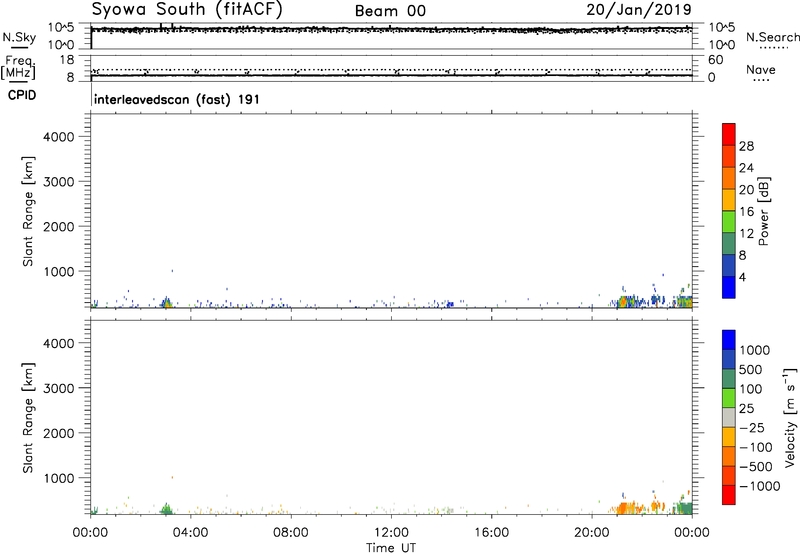Click the 'Time UT' axis label
Image resolution: width=800 pixels, height=554 pixels.
pyautogui.click(x=391, y=548)
